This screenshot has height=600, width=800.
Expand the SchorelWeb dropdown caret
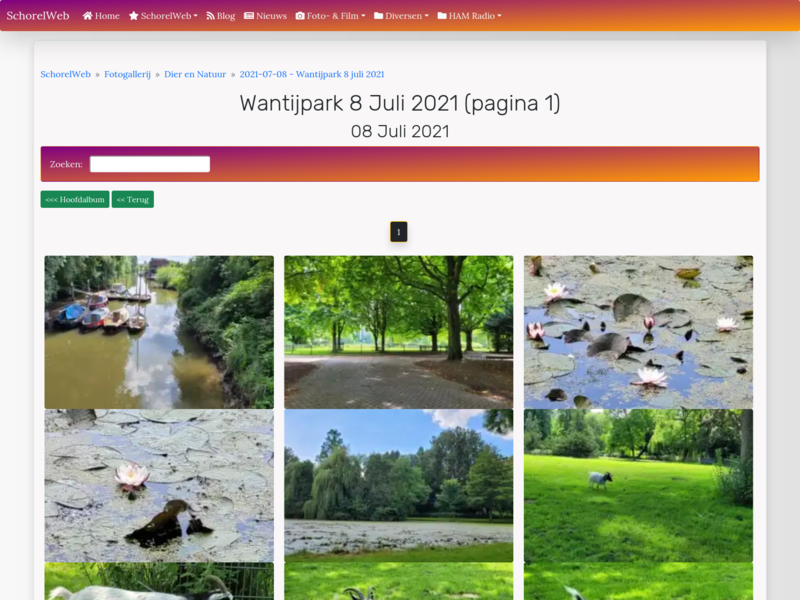tap(195, 16)
